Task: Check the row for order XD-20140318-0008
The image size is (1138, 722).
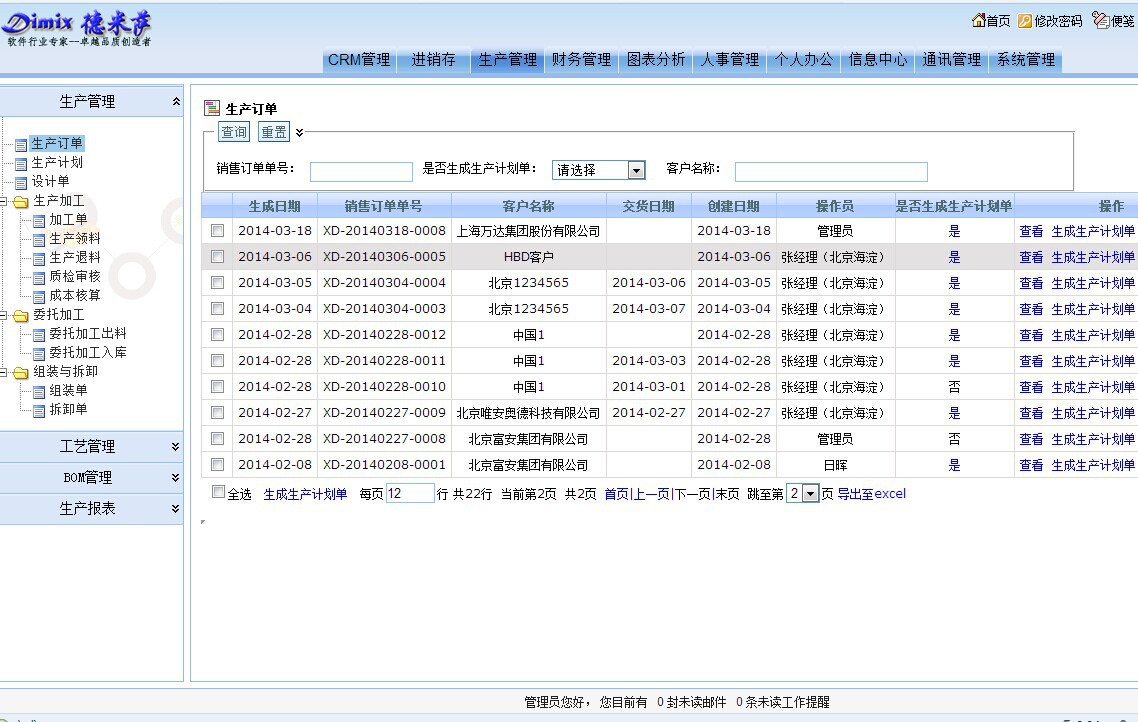Action: pos(217,231)
